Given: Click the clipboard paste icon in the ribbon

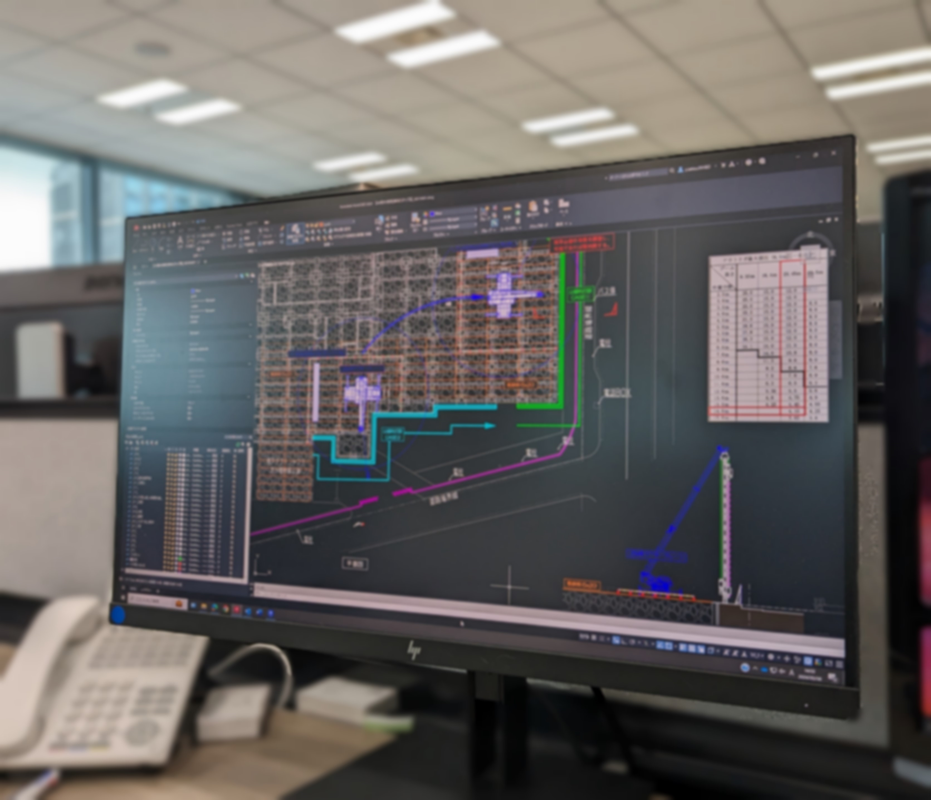Looking at the screenshot, I should point(533,208).
